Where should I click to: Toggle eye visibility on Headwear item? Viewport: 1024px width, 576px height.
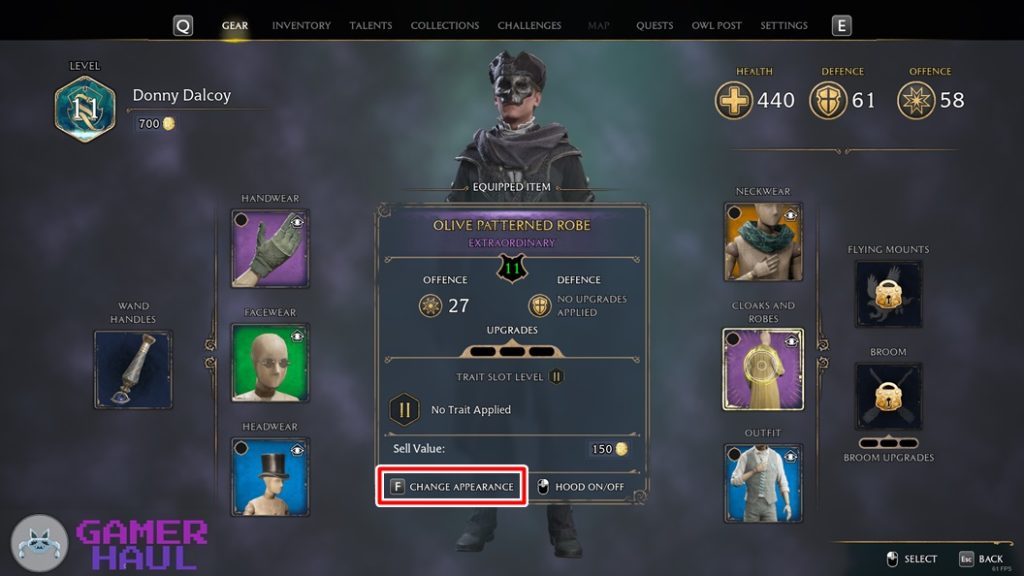pos(297,450)
